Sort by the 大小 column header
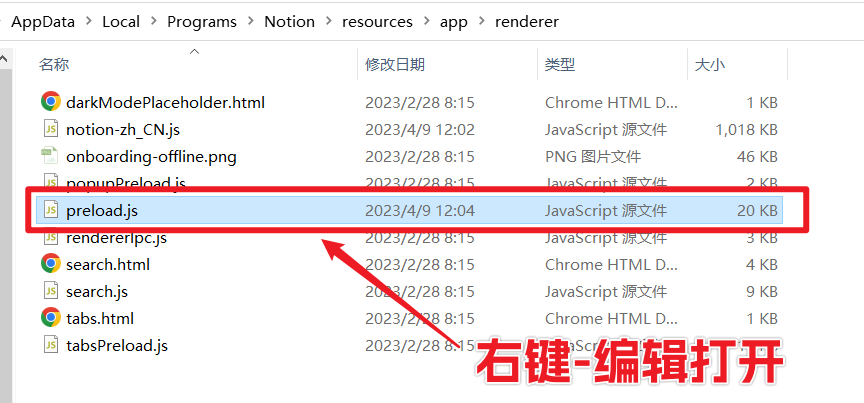 (x=710, y=65)
